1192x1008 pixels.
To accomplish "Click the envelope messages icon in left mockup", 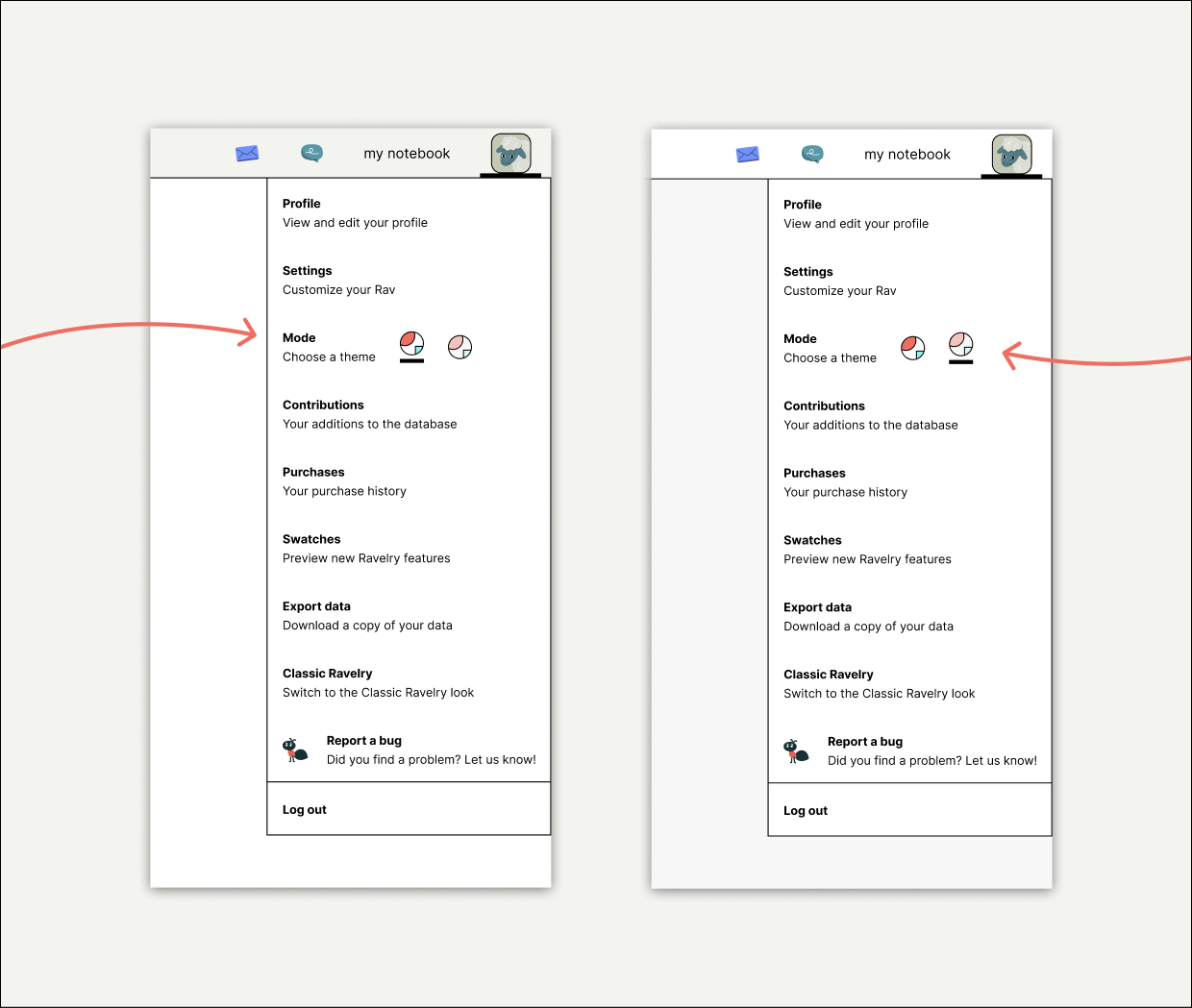I will 247,154.
